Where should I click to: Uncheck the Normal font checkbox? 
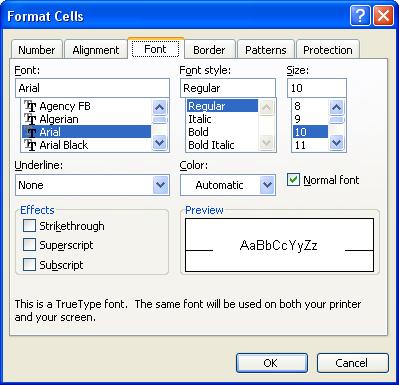(293, 180)
